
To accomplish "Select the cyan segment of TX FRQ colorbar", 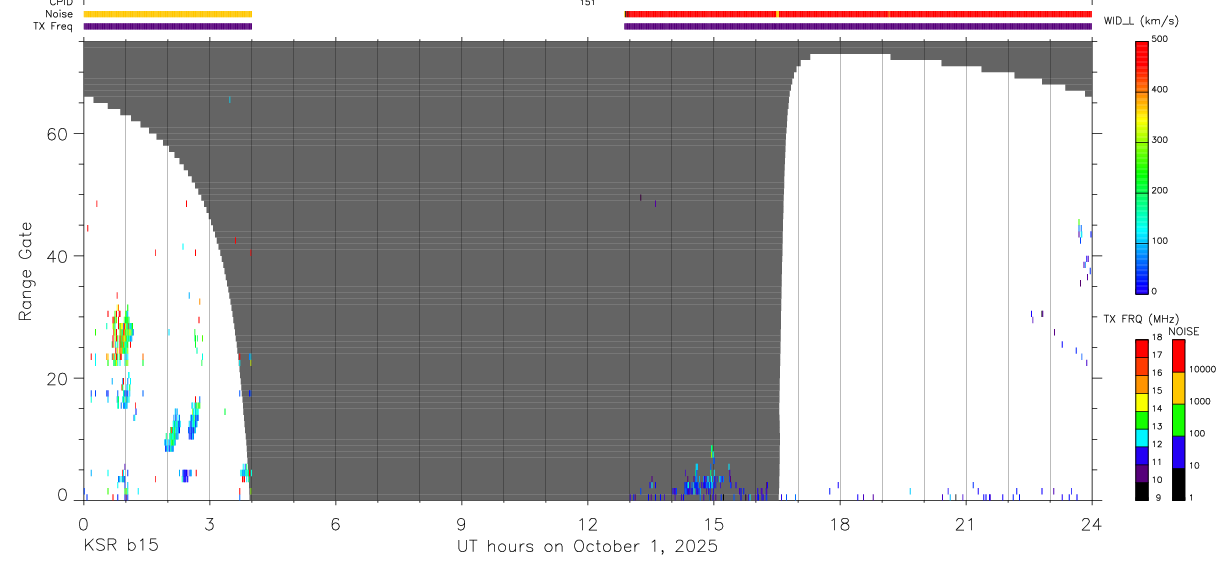I will click(1141, 438).
